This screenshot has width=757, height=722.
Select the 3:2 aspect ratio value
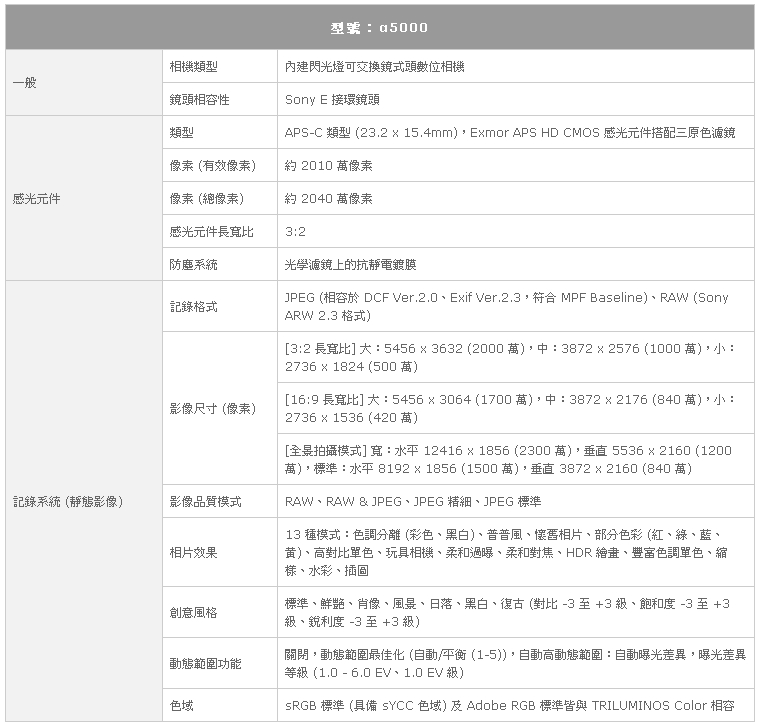pyautogui.click(x=295, y=232)
